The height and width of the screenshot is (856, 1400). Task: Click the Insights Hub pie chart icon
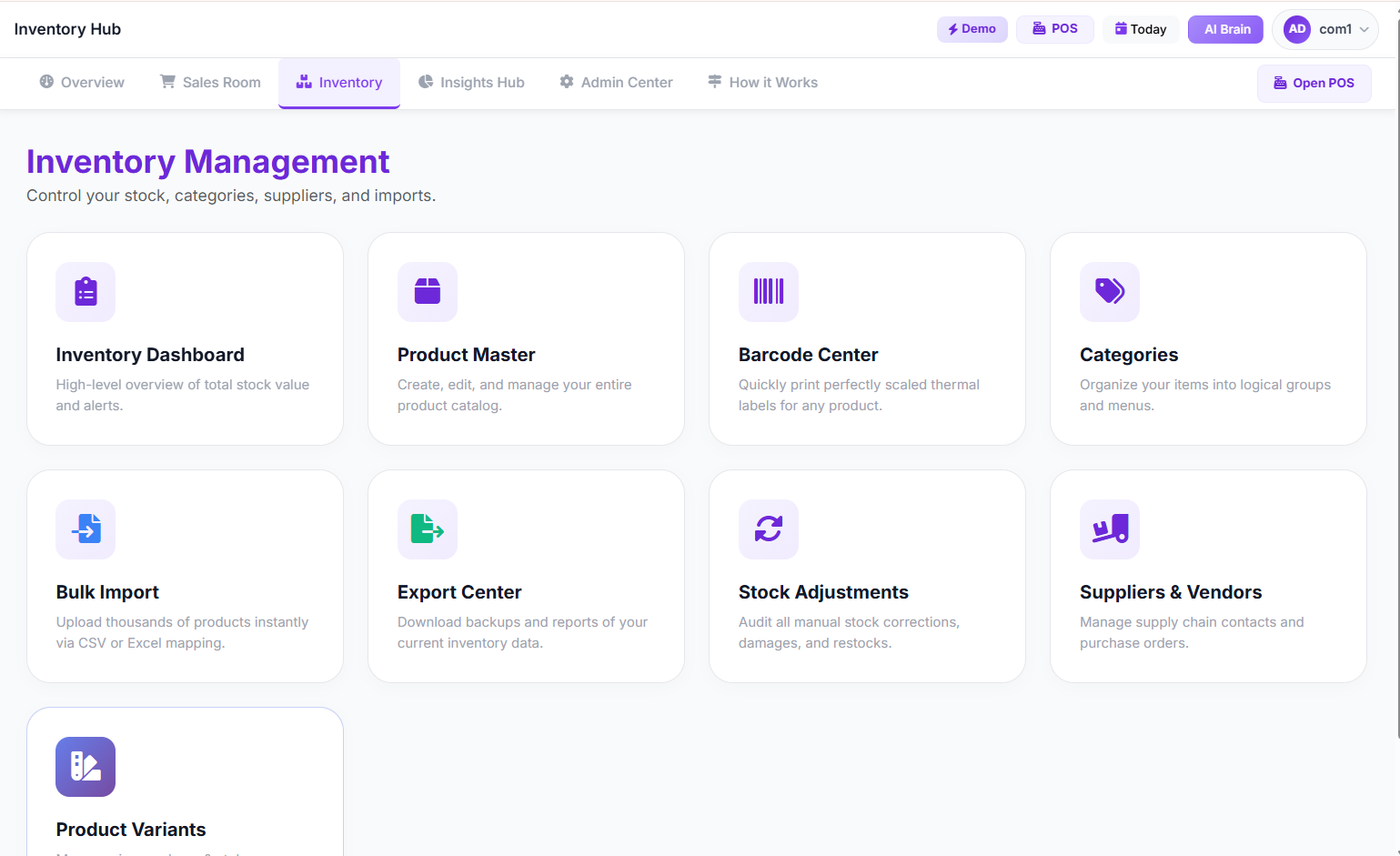coord(426,82)
